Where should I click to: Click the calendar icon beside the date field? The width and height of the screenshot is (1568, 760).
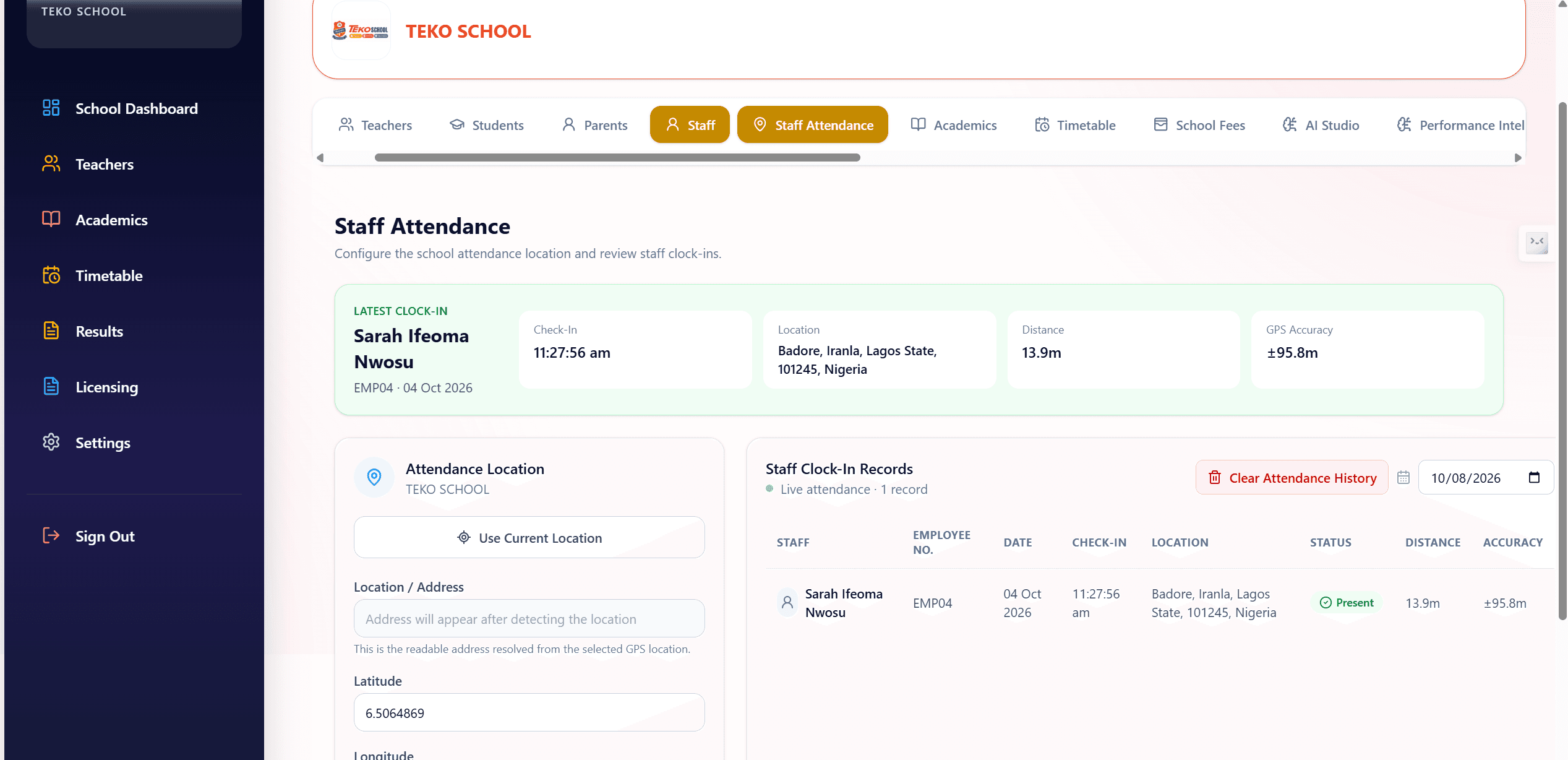point(1403,478)
